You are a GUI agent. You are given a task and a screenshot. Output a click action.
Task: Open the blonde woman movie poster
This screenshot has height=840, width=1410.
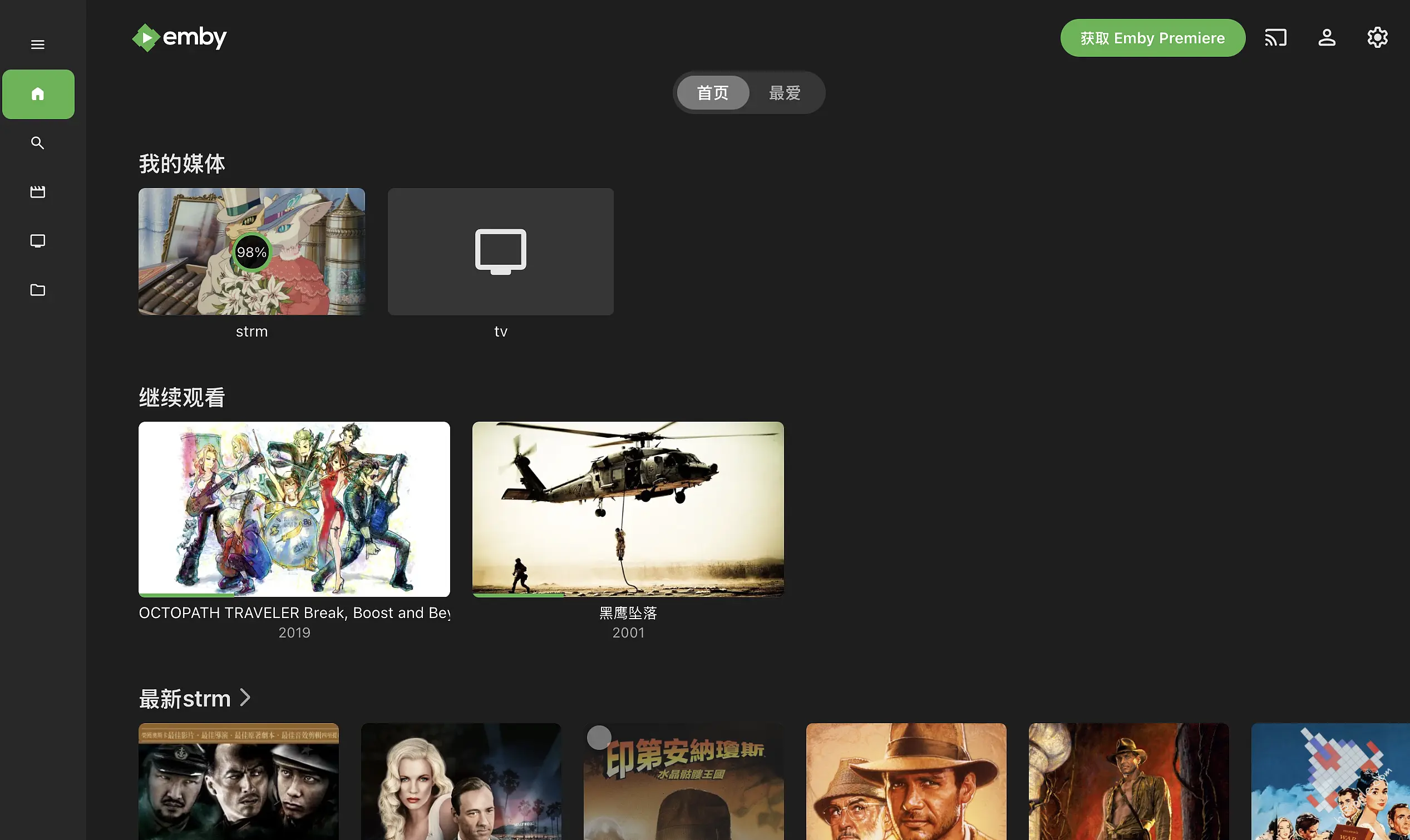pos(461,782)
